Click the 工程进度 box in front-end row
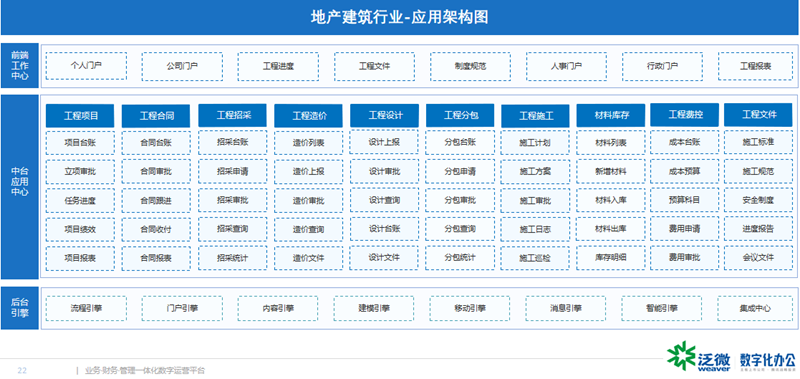This screenshot has height=379, width=800. [278, 66]
